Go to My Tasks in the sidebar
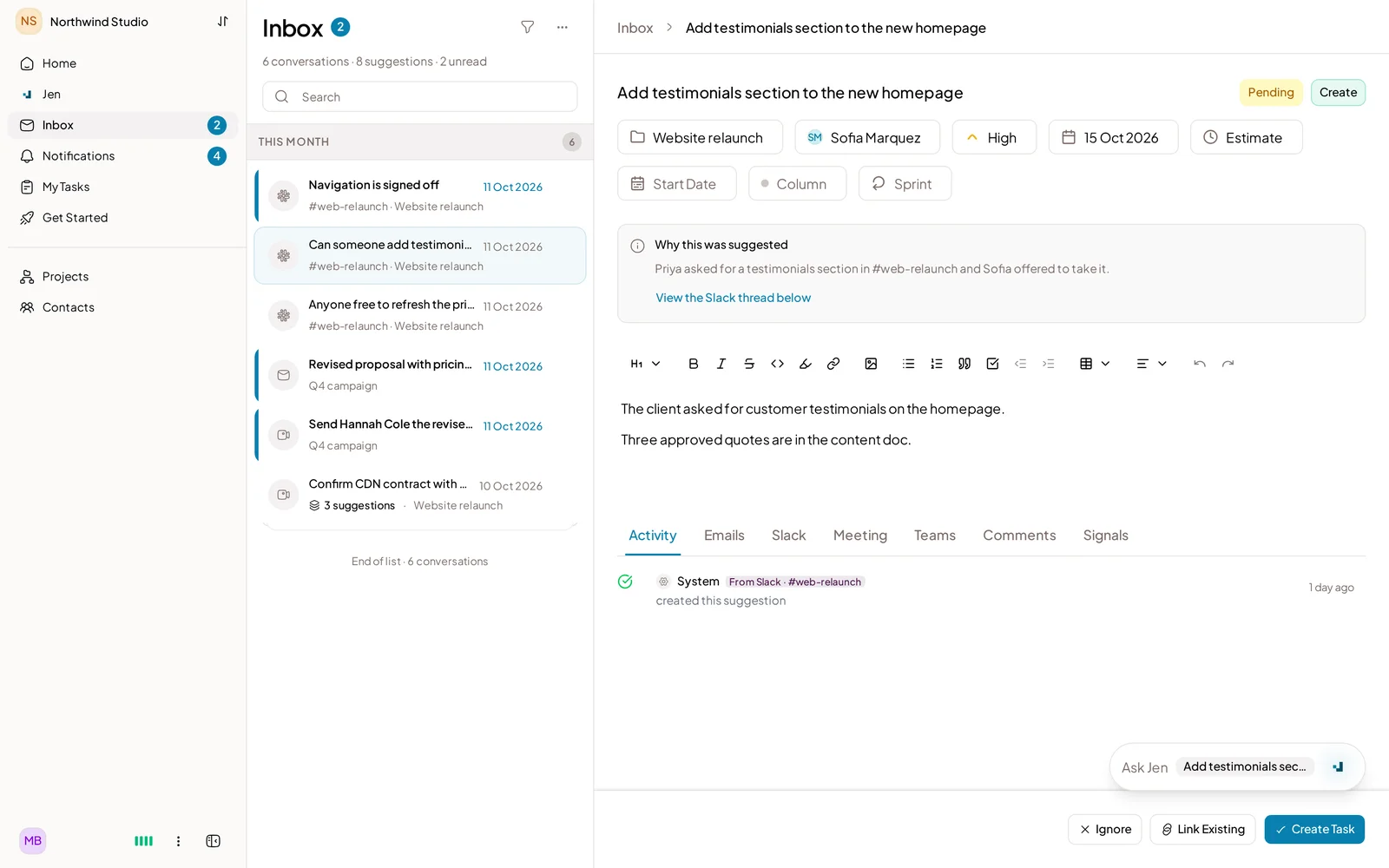Image resolution: width=1389 pixels, height=868 pixels. click(x=122, y=187)
